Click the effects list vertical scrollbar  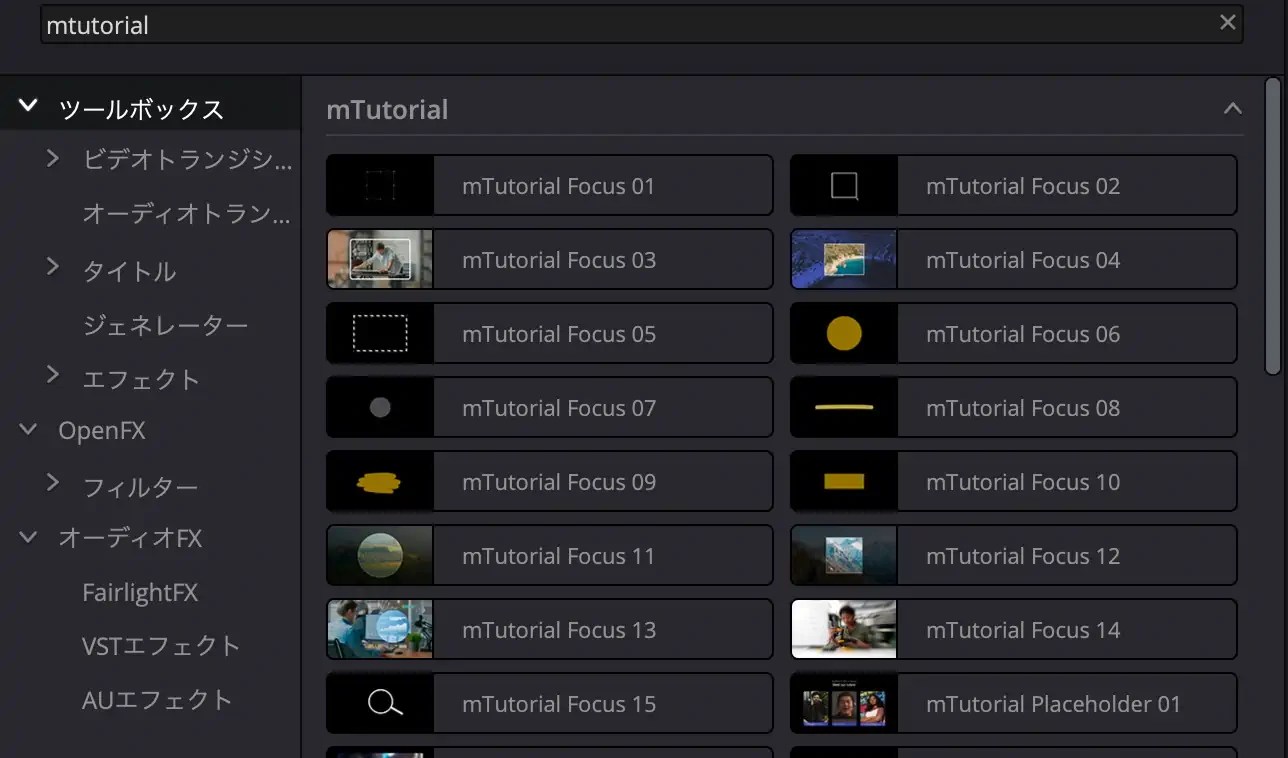pos(1273,226)
